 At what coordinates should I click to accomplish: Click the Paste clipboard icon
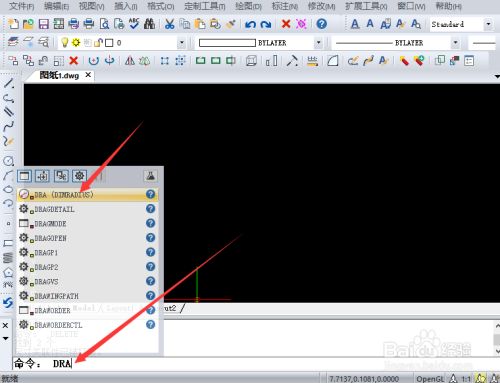pos(200,24)
